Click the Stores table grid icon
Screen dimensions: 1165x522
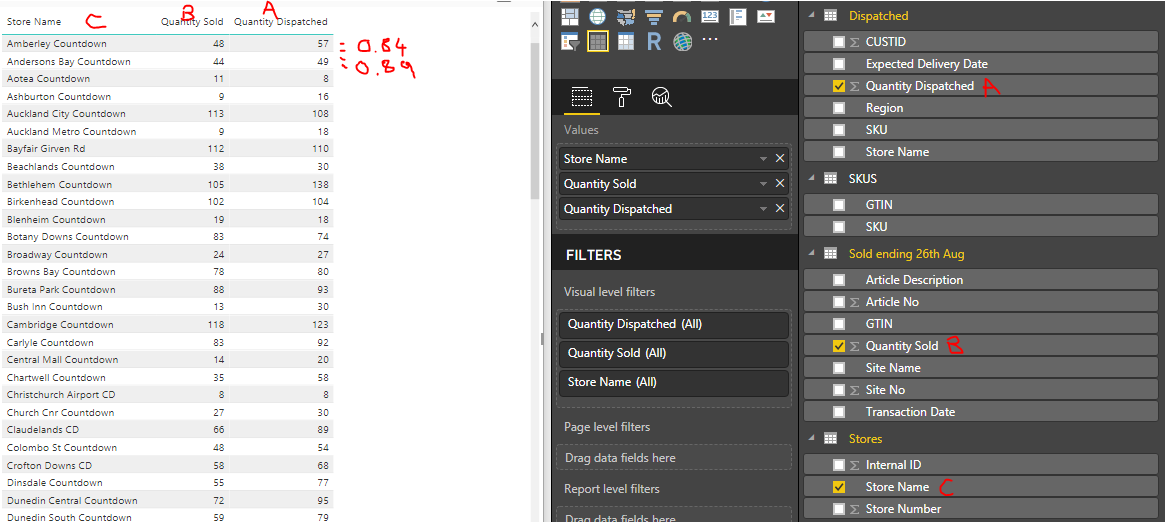point(831,439)
